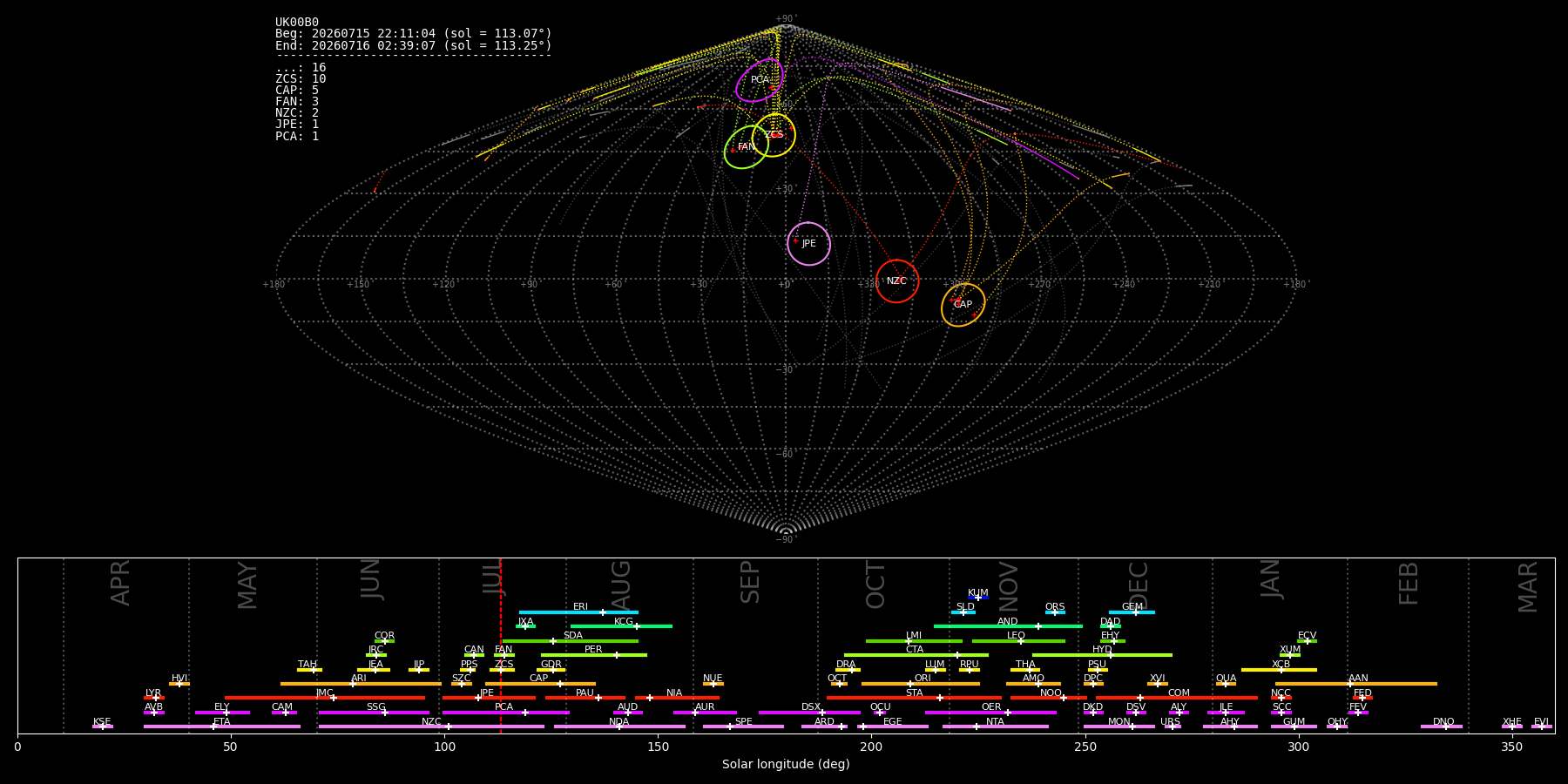
Task: Click the red dashed current-date line in timeline
Action: 501,645
